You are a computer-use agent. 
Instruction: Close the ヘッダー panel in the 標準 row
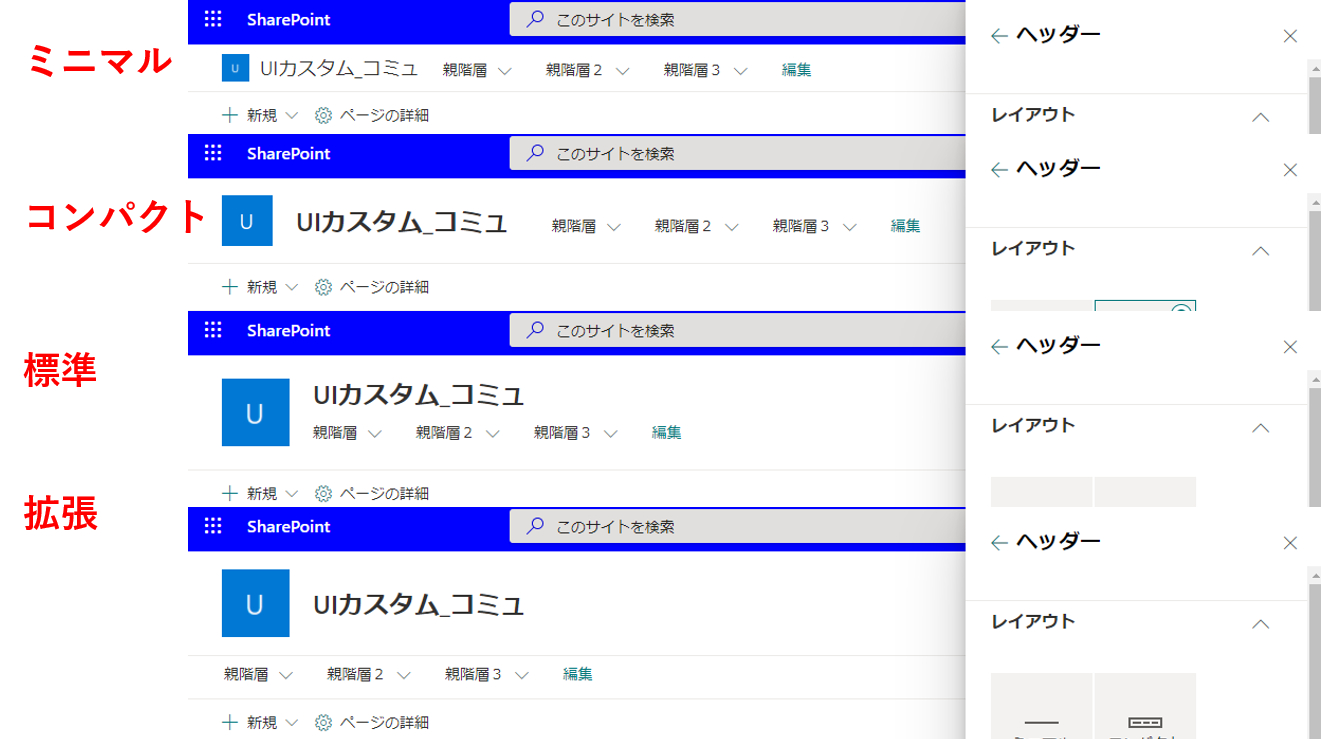click(x=1290, y=347)
